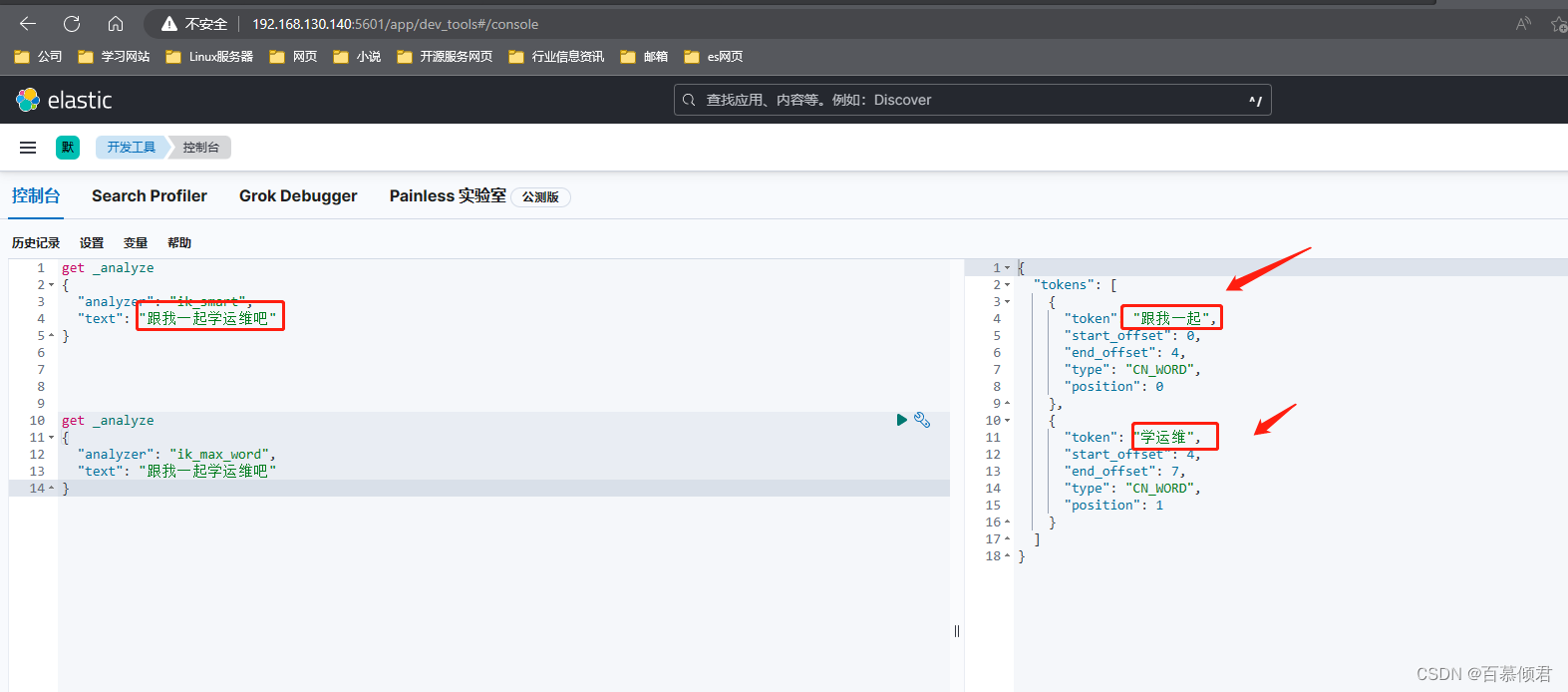Click the "ik_max_word" analyzer line

pos(176,455)
